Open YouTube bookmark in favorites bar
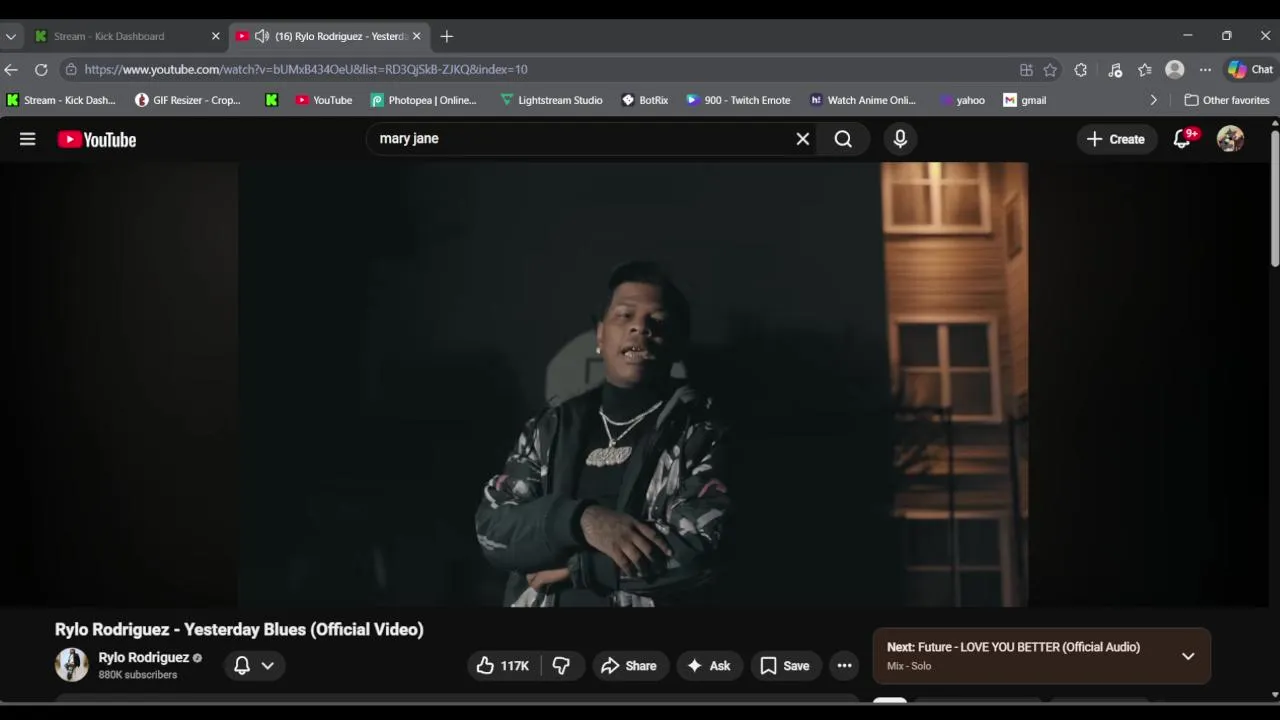This screenshot has width=1280, height=720. (324, 100)
